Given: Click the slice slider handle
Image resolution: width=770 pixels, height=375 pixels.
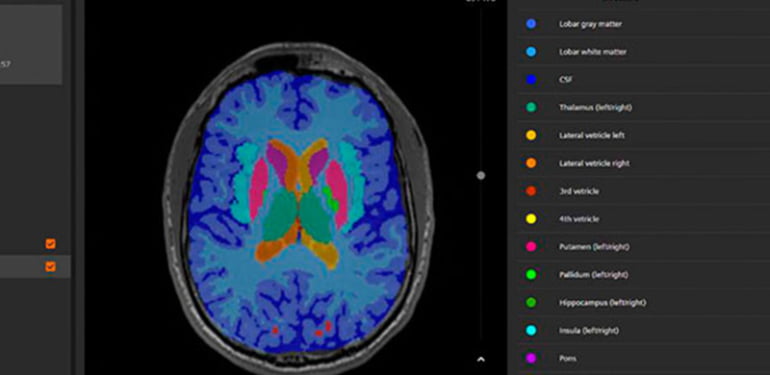Looking at the screenshot, I should point(481,175).
